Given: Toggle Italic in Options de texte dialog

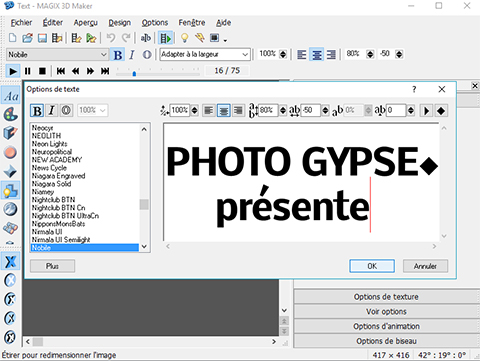Looking at the screenshot, I should tap(51, 110).
